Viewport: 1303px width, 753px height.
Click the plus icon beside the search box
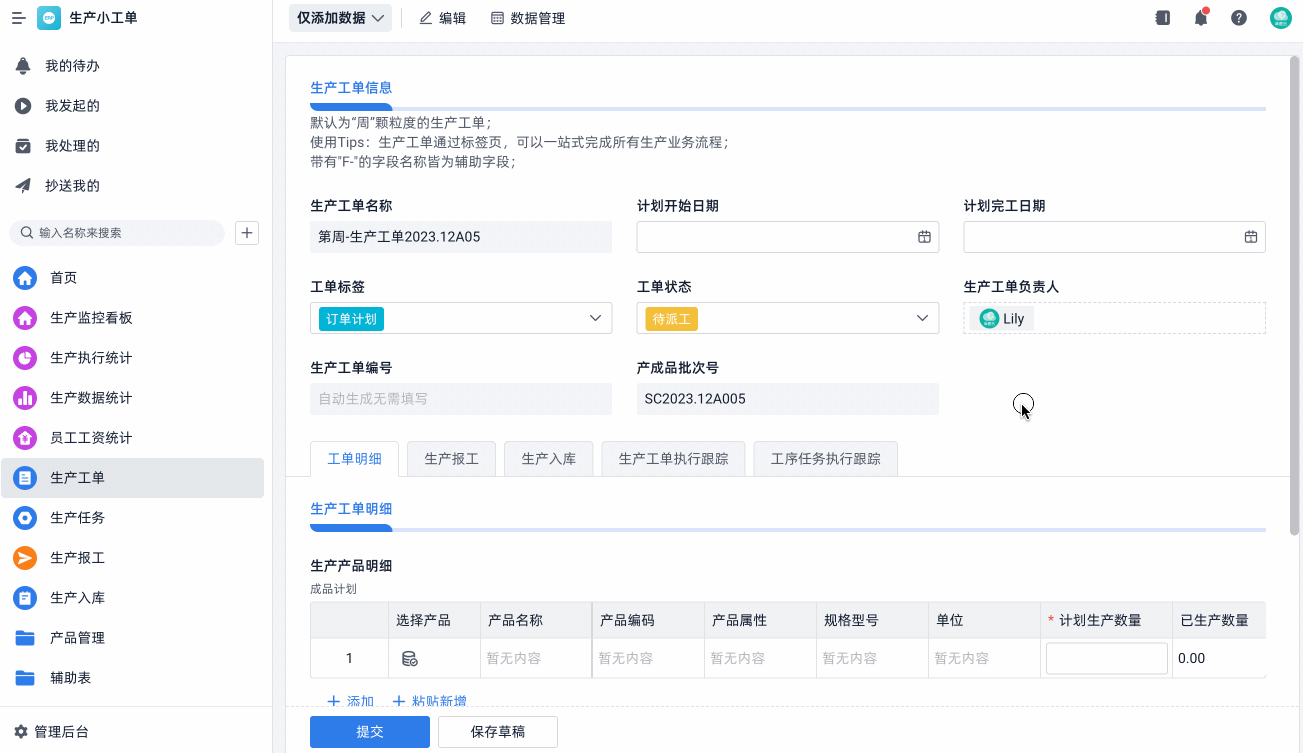[x=247, y=233]
